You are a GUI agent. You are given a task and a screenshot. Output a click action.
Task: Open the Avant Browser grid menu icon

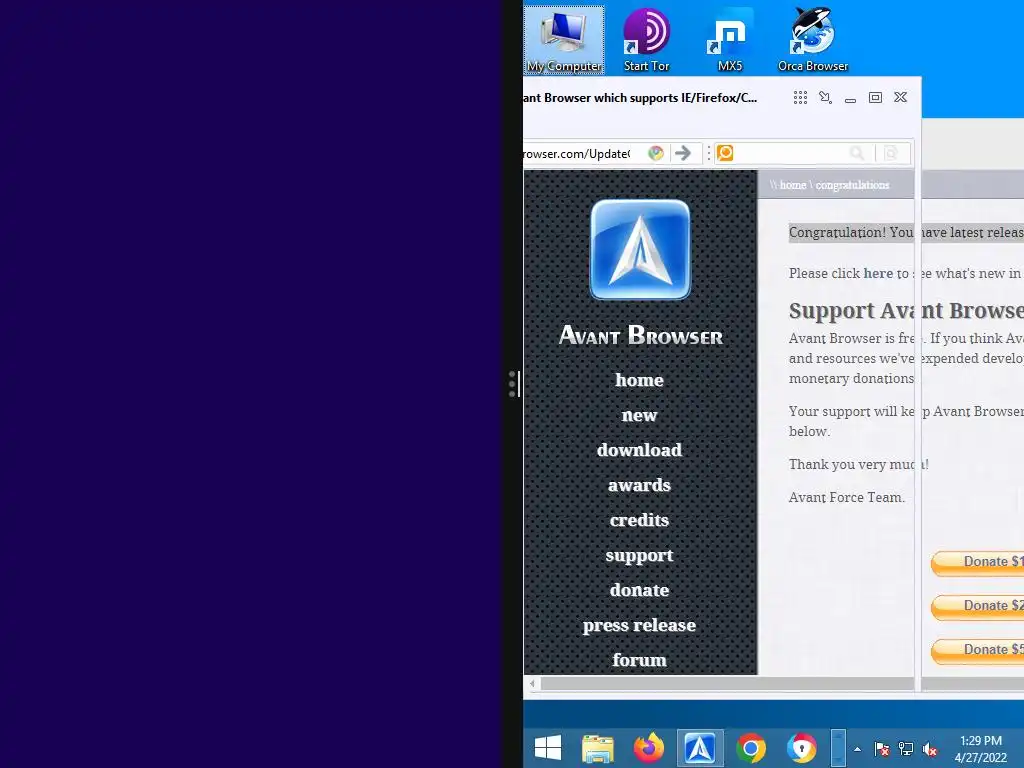tap(800, 98)
